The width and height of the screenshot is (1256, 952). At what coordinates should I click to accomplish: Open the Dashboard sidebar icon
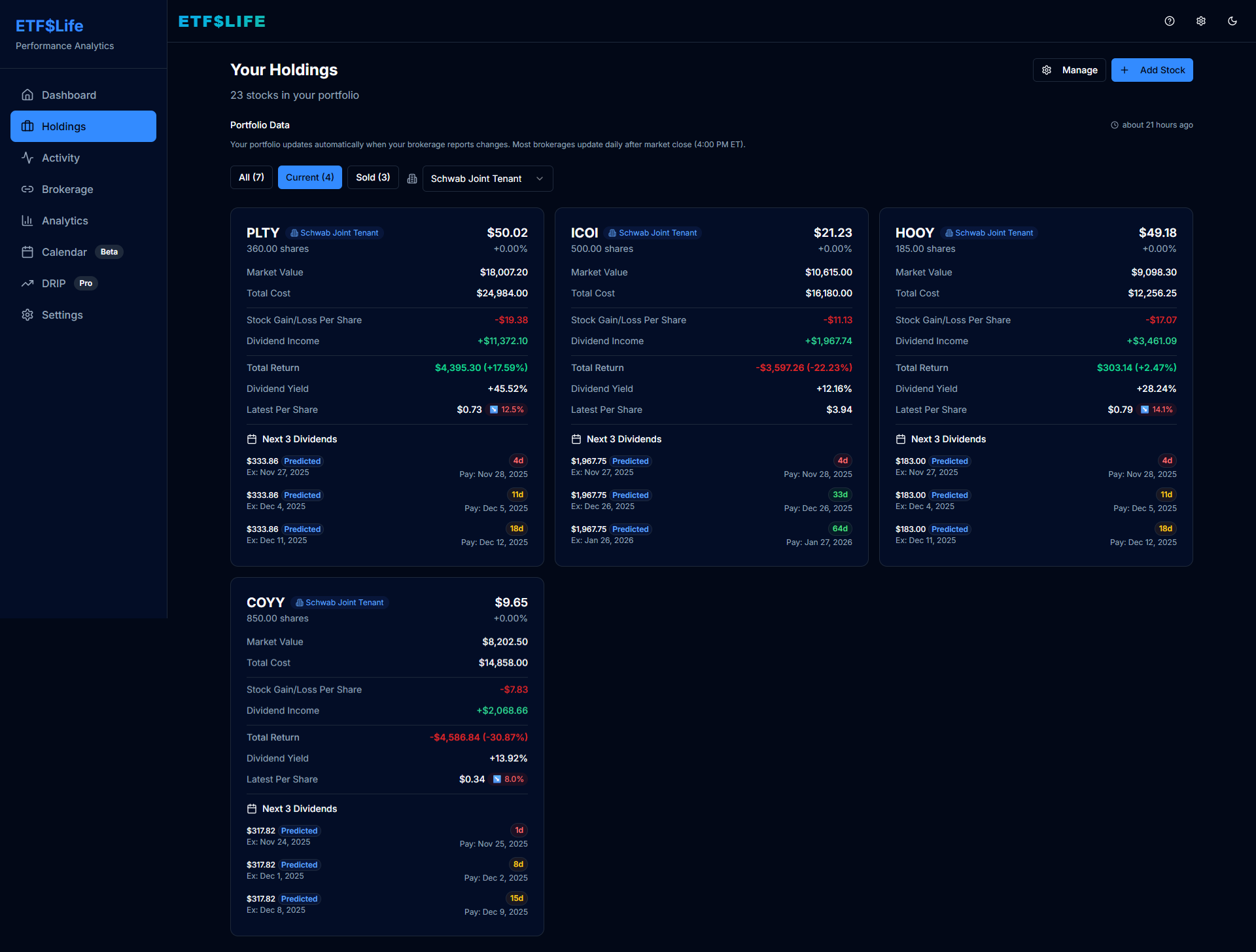pyautogui.click(x=28, y=95)
